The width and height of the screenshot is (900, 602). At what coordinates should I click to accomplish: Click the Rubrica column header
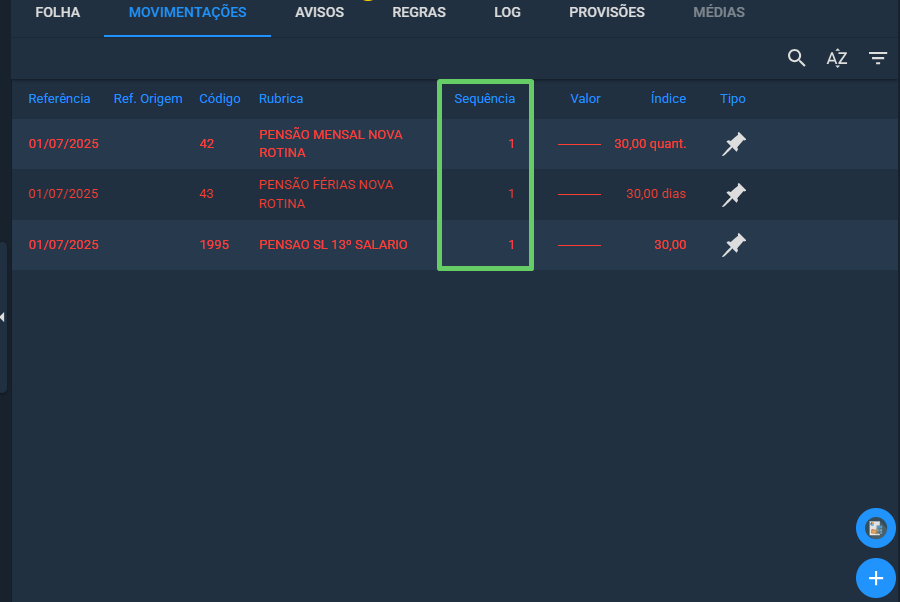click(x=281, y=99)
